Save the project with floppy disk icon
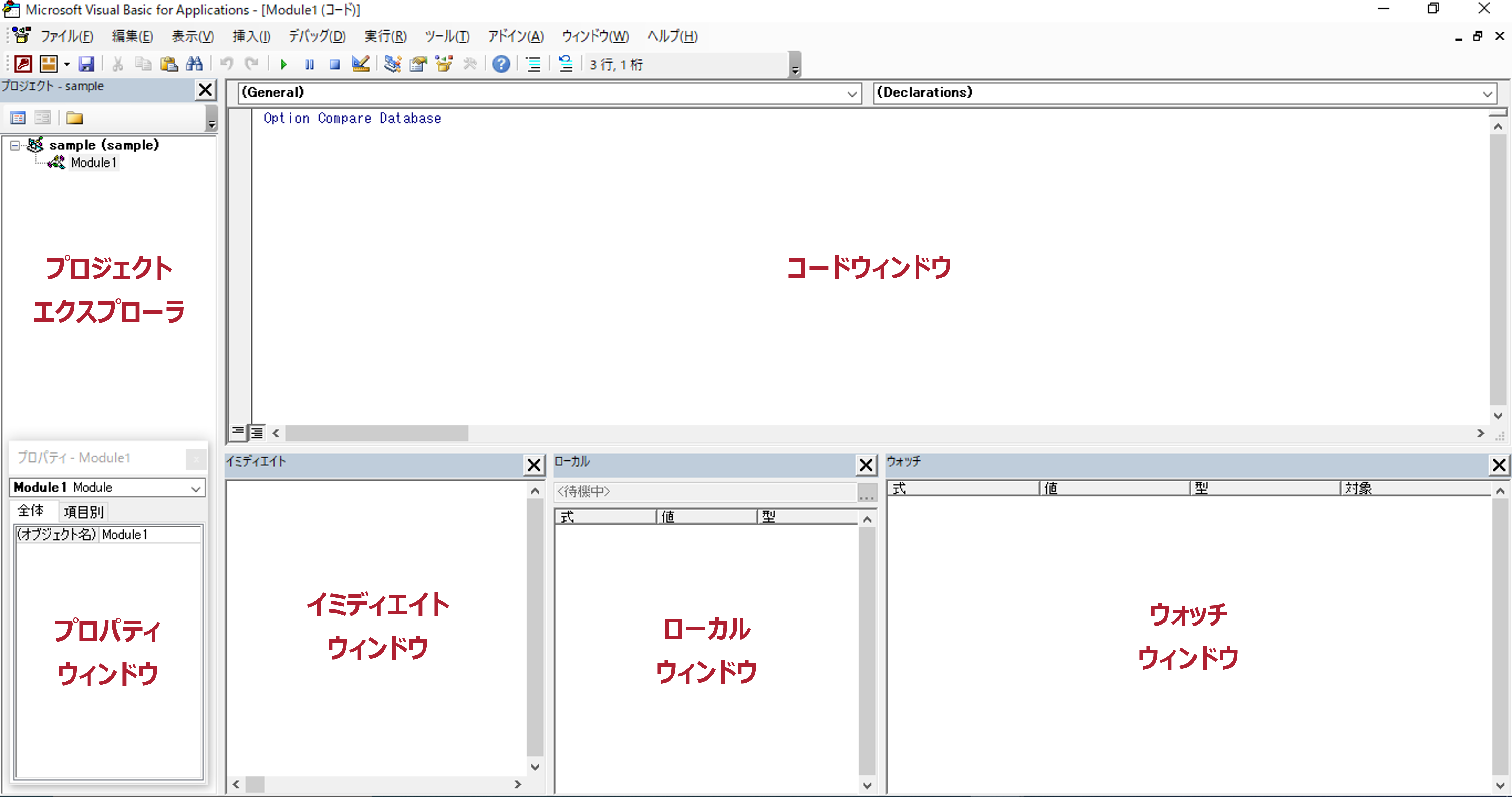This screenshot has width=1512, height=797. (x=86, y=64)
